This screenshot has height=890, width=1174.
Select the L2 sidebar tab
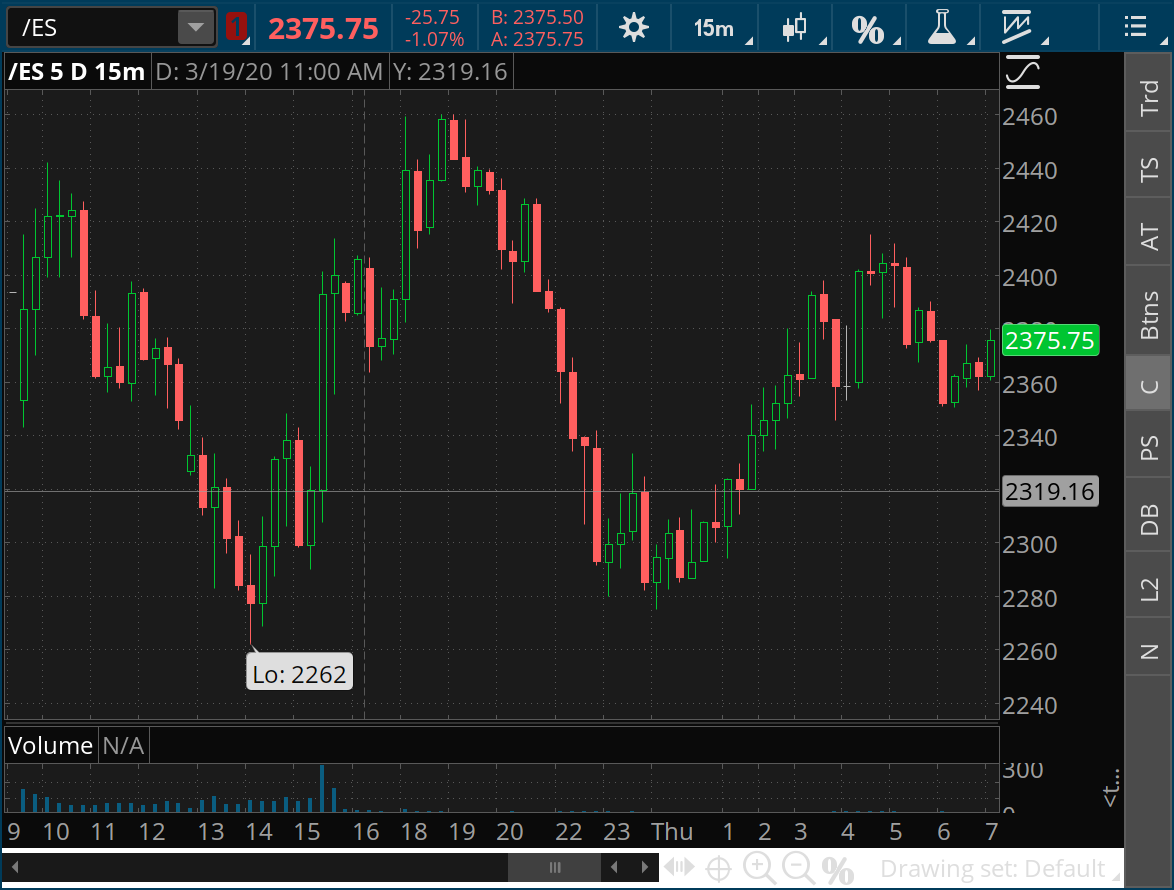click(1149, 589)
